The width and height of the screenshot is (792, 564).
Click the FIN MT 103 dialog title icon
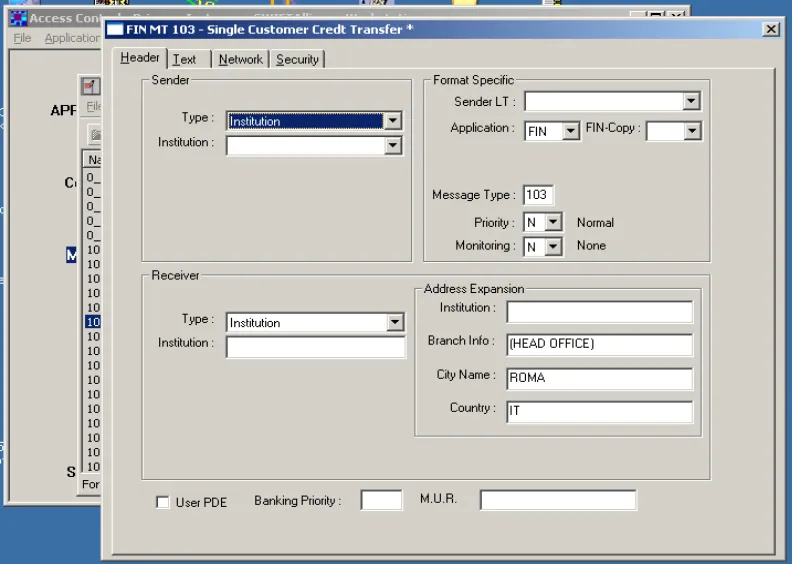click(115, 30)
